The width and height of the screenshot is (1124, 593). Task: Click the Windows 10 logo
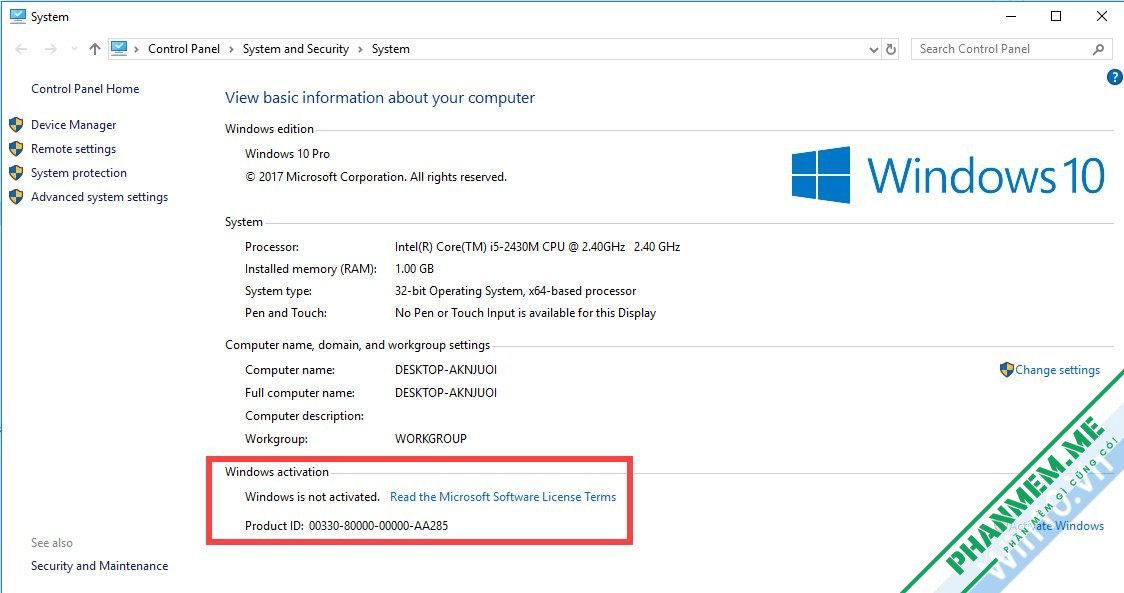[x=948, y=175]
